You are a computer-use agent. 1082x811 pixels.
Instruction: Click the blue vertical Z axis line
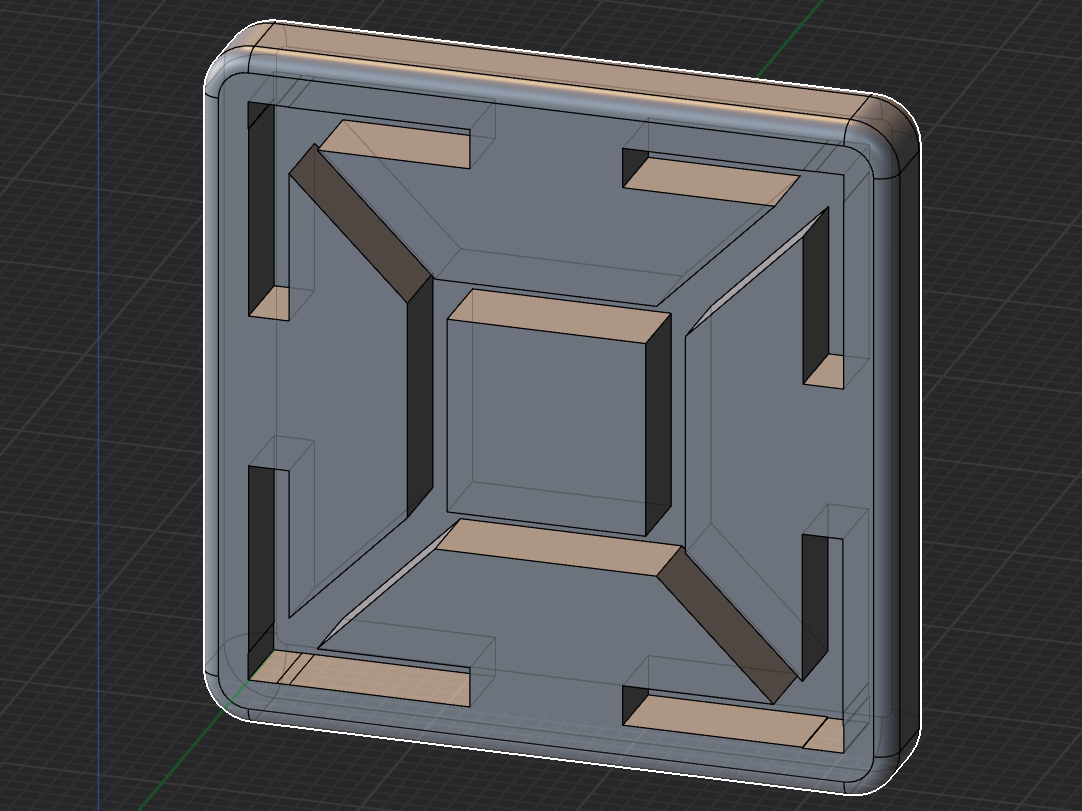[98, 405]
